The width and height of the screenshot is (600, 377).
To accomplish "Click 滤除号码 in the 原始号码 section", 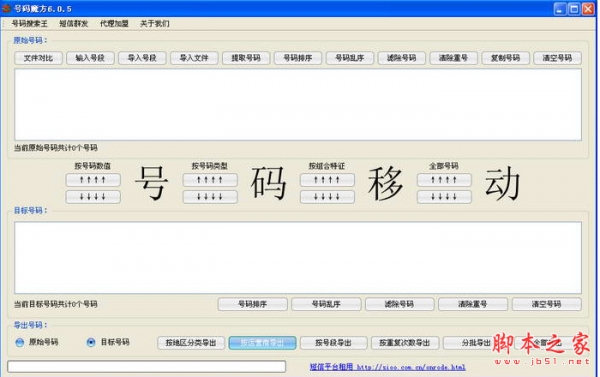I will [402, 58].
